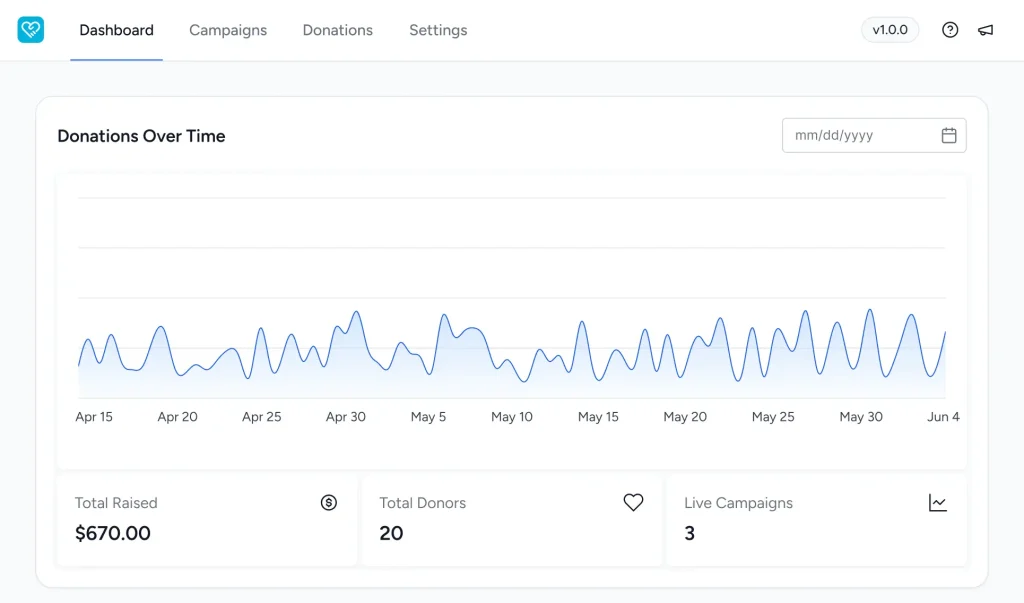Select the Total Donors card
Viewport: 1024px width, 603px height.
pos(511,520)
